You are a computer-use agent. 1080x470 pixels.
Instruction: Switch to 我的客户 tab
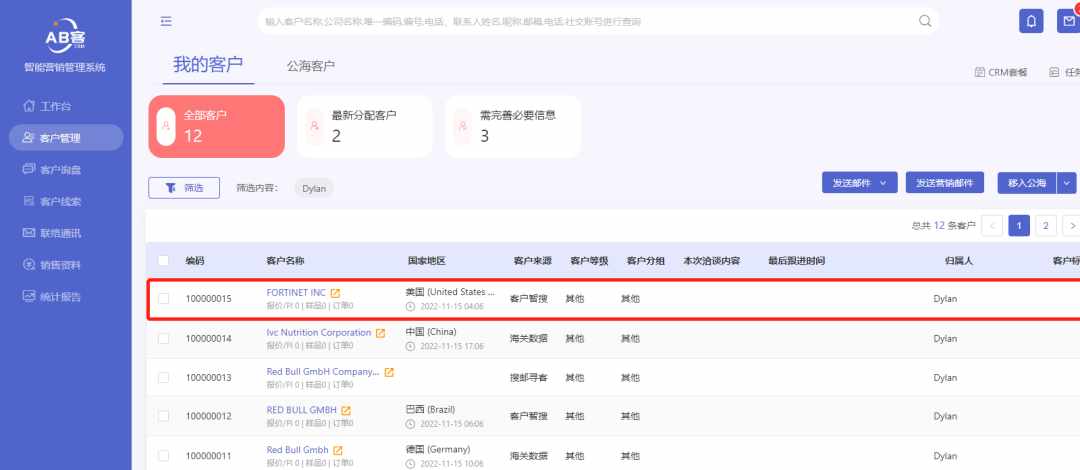208,65
